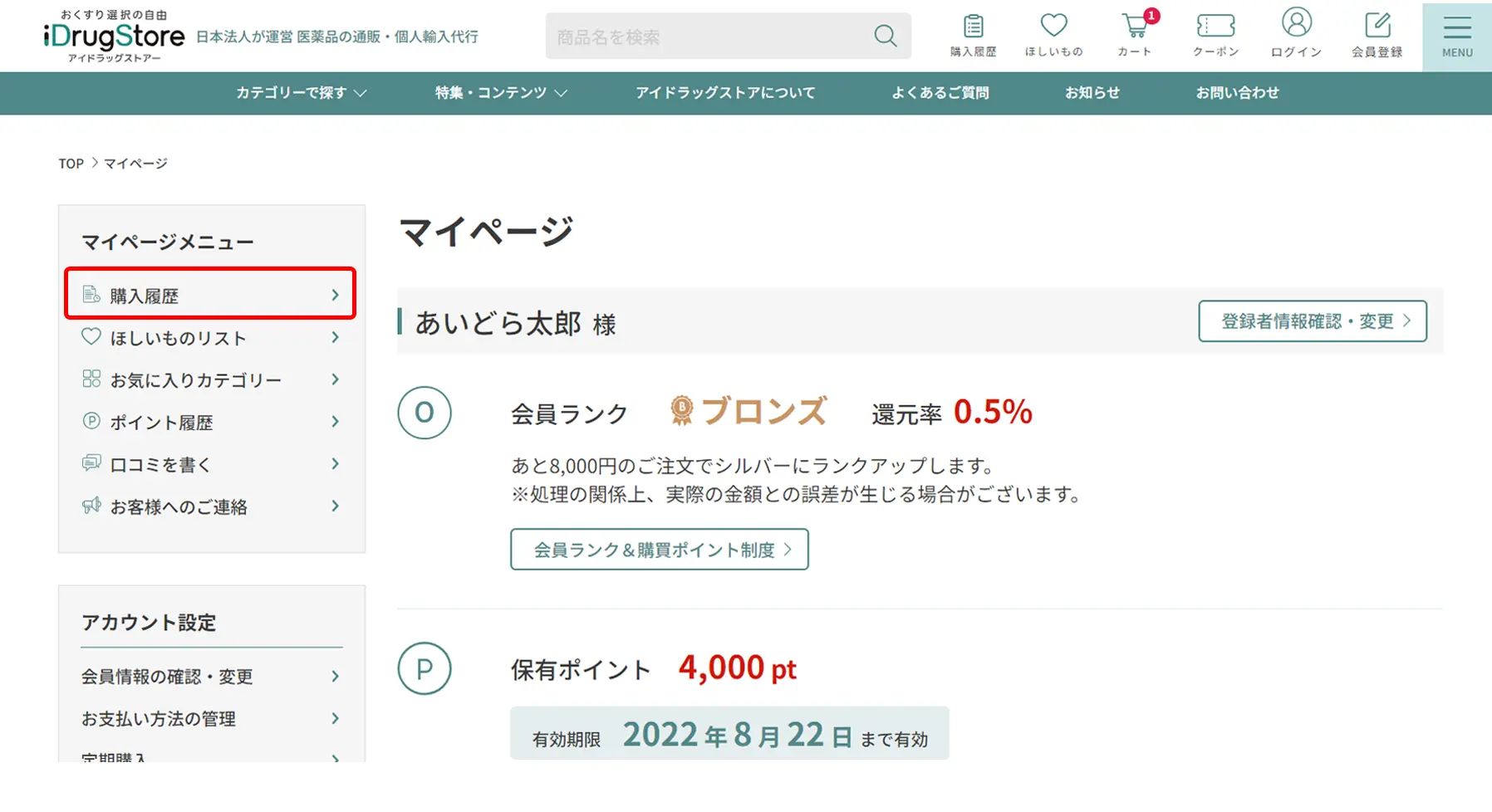Open よくあるご質問 in navigation

pos(940,93)
